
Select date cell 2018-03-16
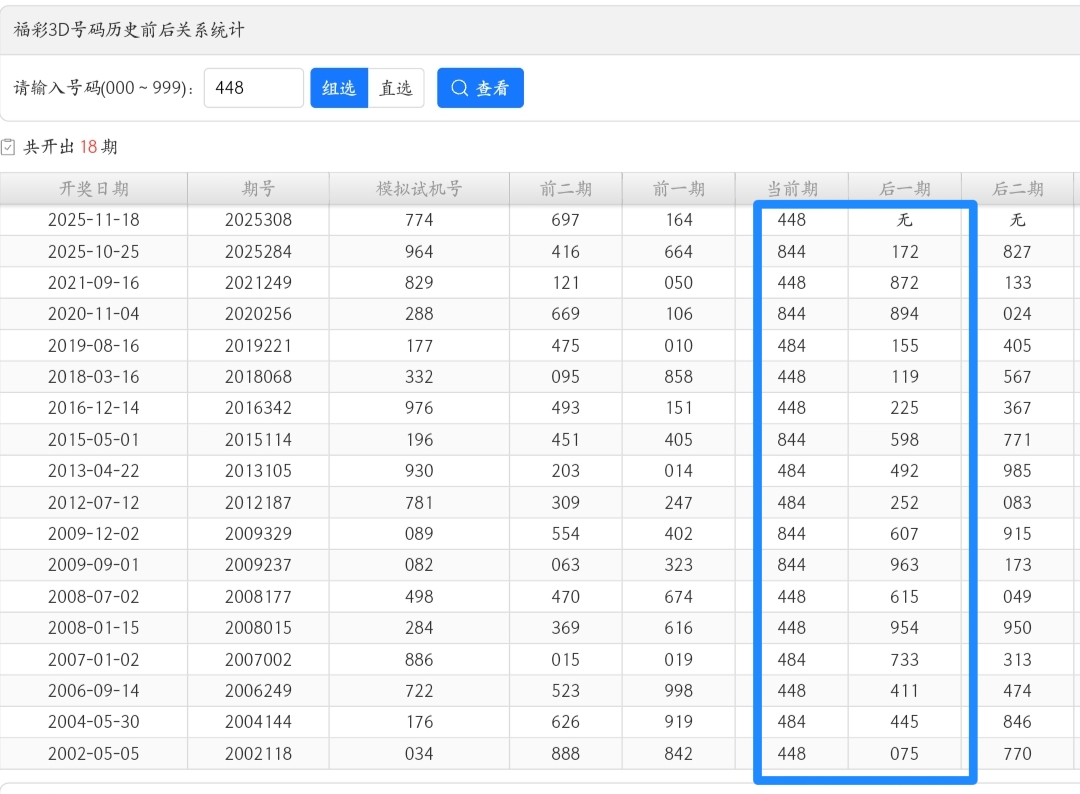(94, 377)
